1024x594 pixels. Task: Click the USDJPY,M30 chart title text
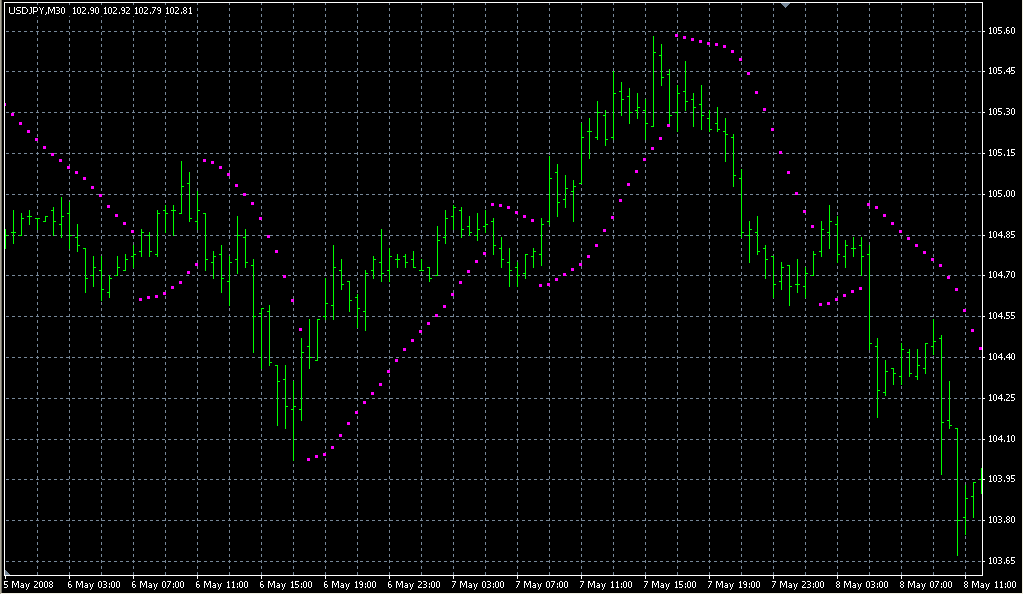tap(37, 10)
